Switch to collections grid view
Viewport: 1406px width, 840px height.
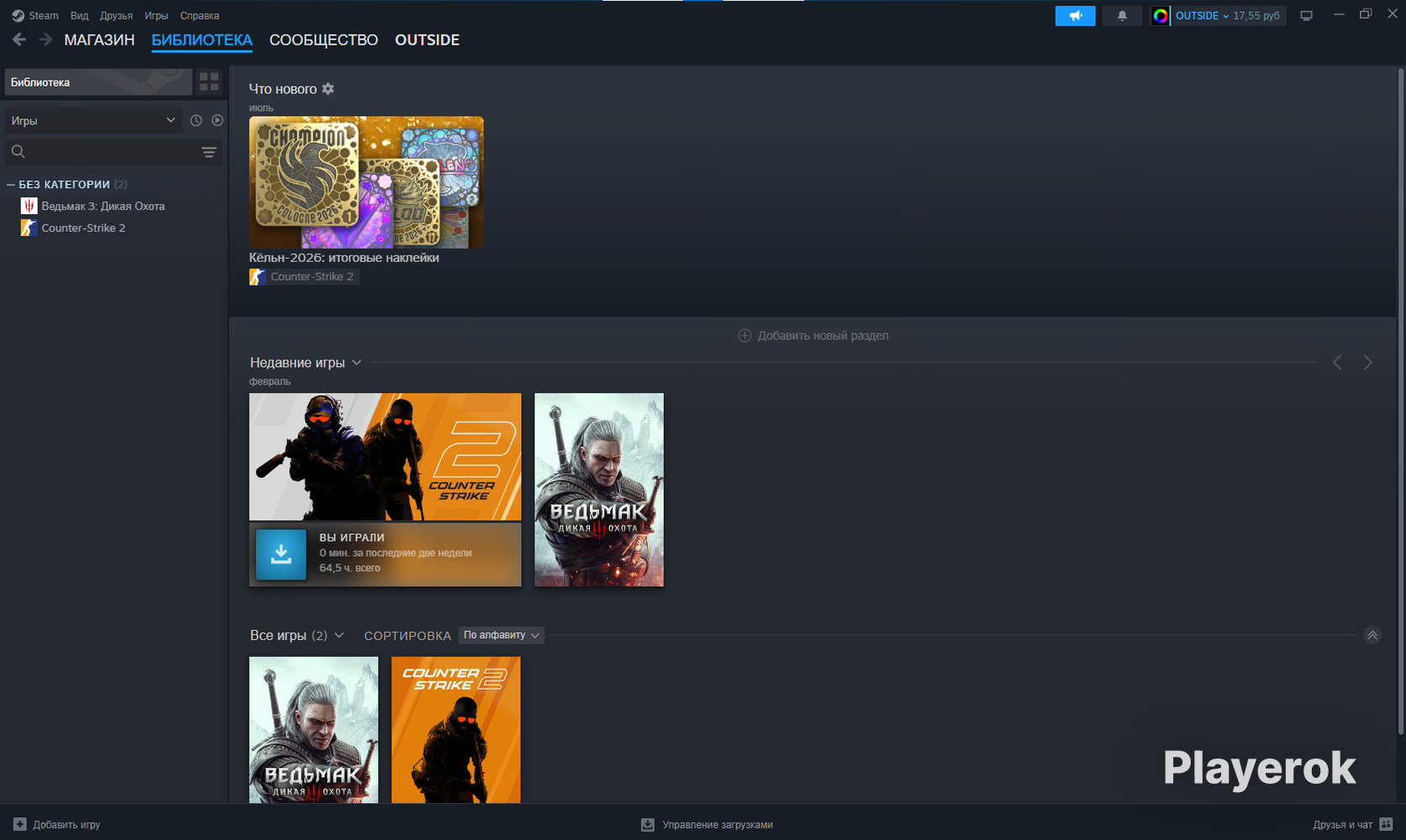tap(209, 82)
